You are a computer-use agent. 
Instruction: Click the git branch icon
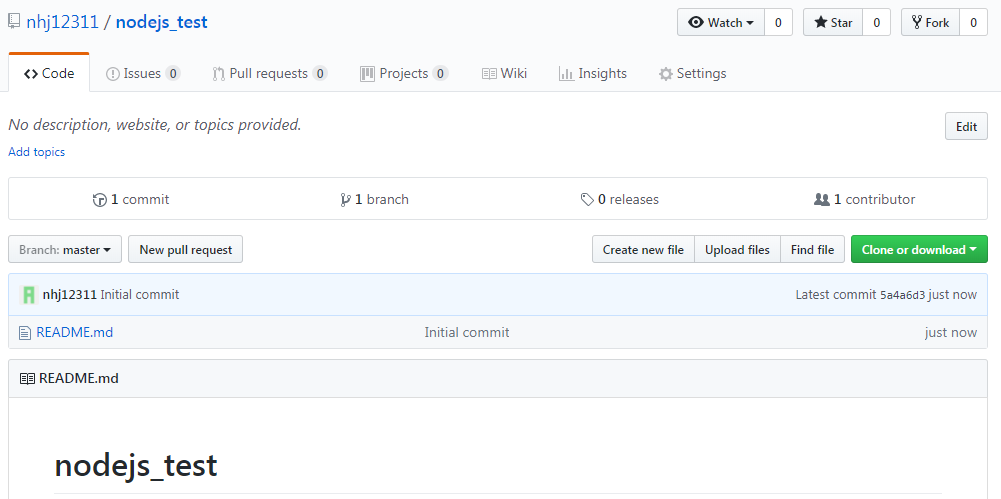(x=345, y=200)
